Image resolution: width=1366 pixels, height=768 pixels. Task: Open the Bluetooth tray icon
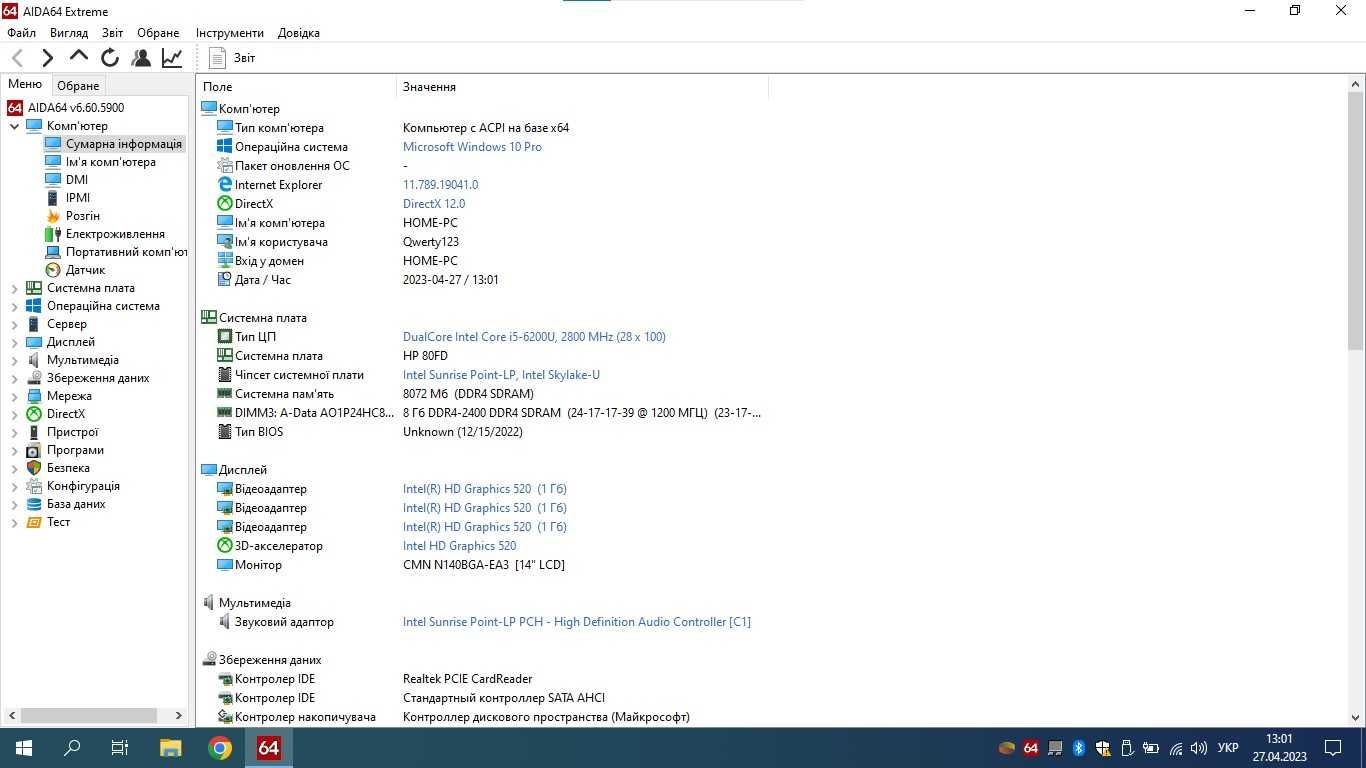(1079, 748)
